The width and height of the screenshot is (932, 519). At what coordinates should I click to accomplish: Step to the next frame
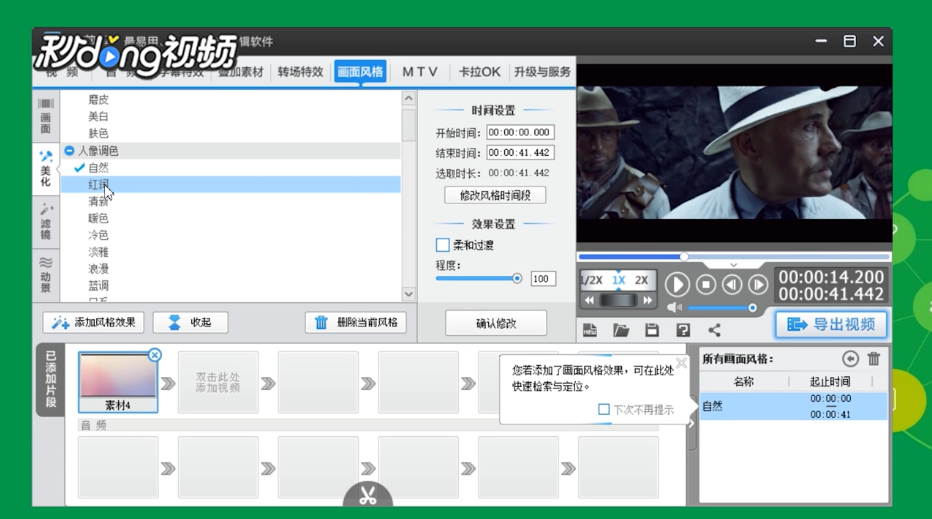click(x=758, y=285)
